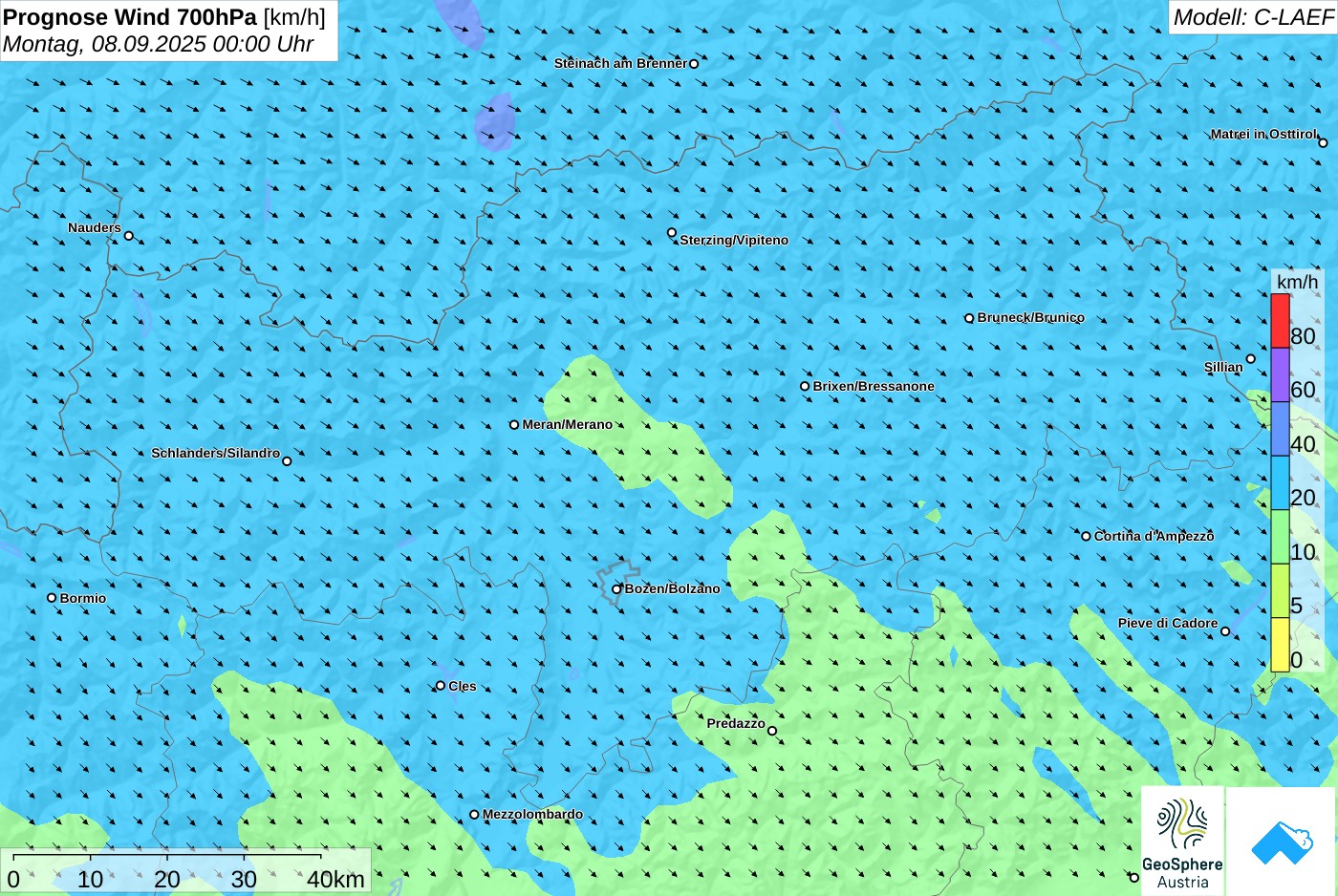Click the Sterzing/Vipiteno location marker
Screen dimensions: 1338x896
click(x=672, y=233)
